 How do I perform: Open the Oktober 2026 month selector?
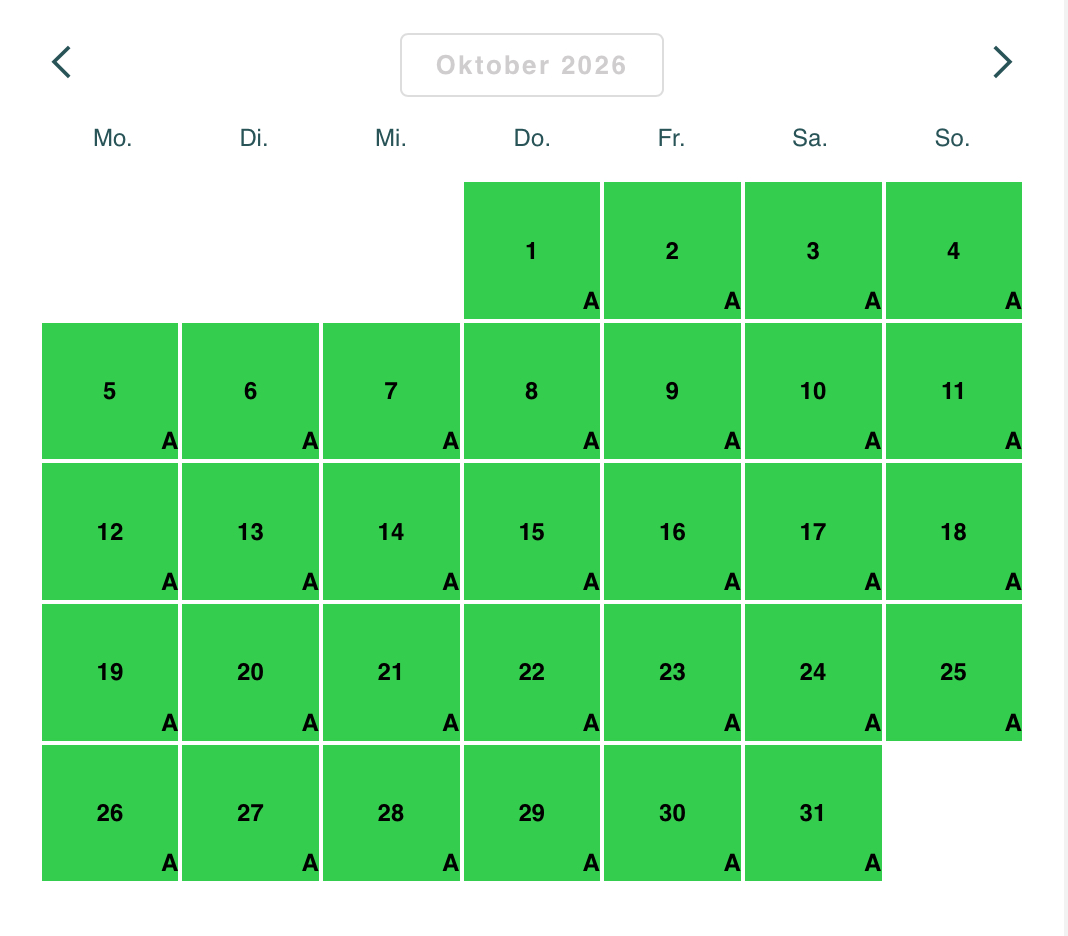coord(531,66)
